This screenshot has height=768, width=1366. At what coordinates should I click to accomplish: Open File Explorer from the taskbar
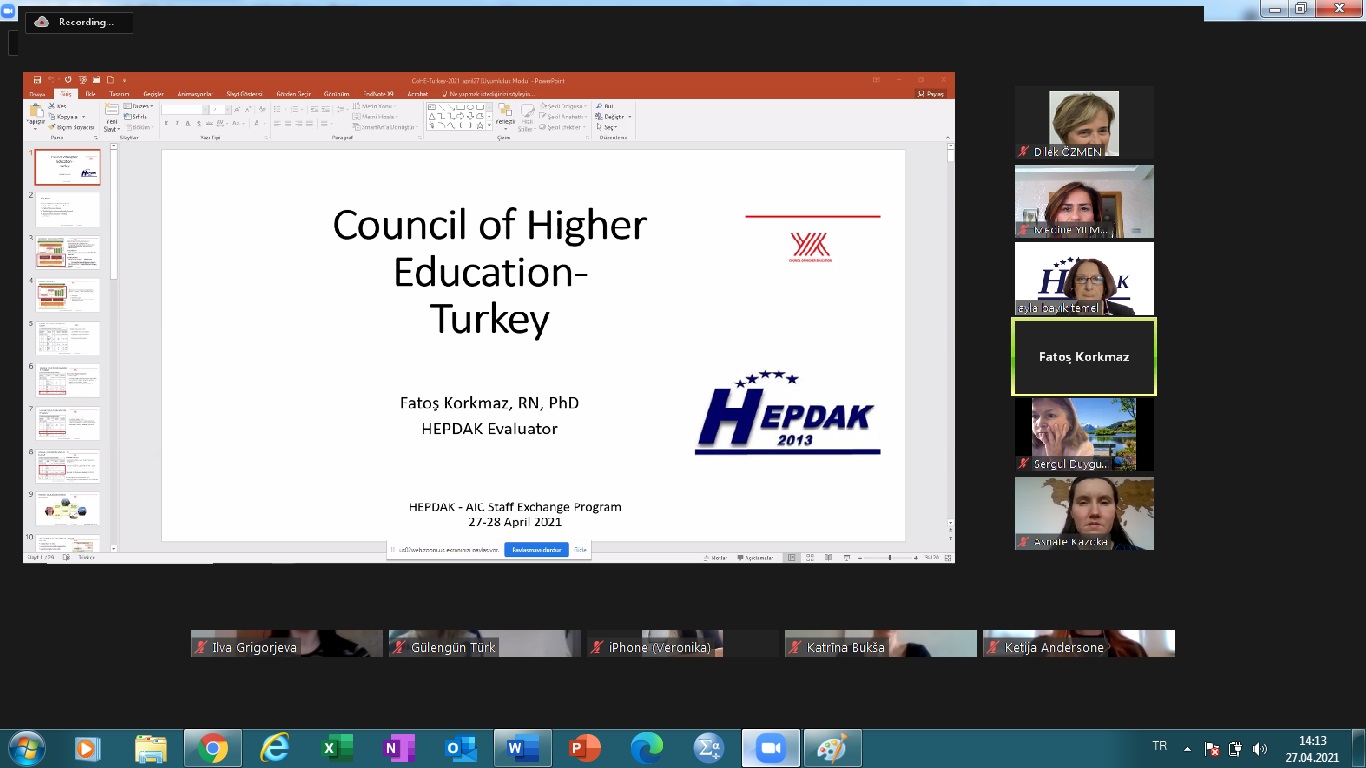tap(150, 748)
